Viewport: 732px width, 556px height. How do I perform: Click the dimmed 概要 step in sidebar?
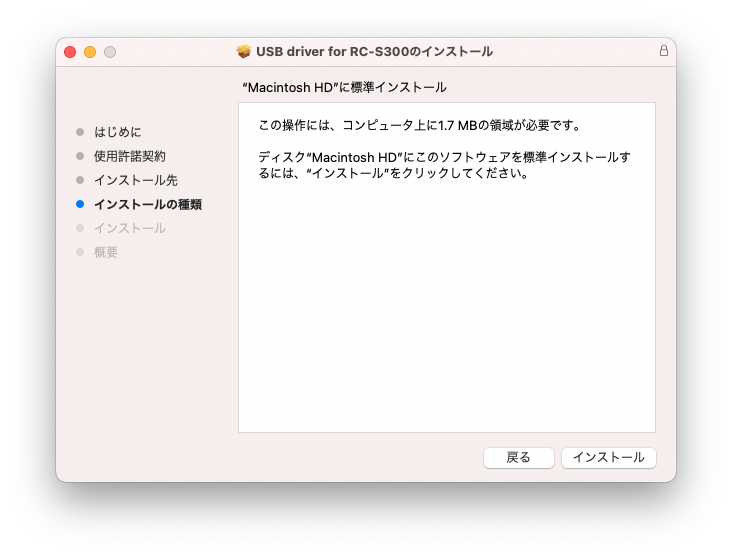106,252
